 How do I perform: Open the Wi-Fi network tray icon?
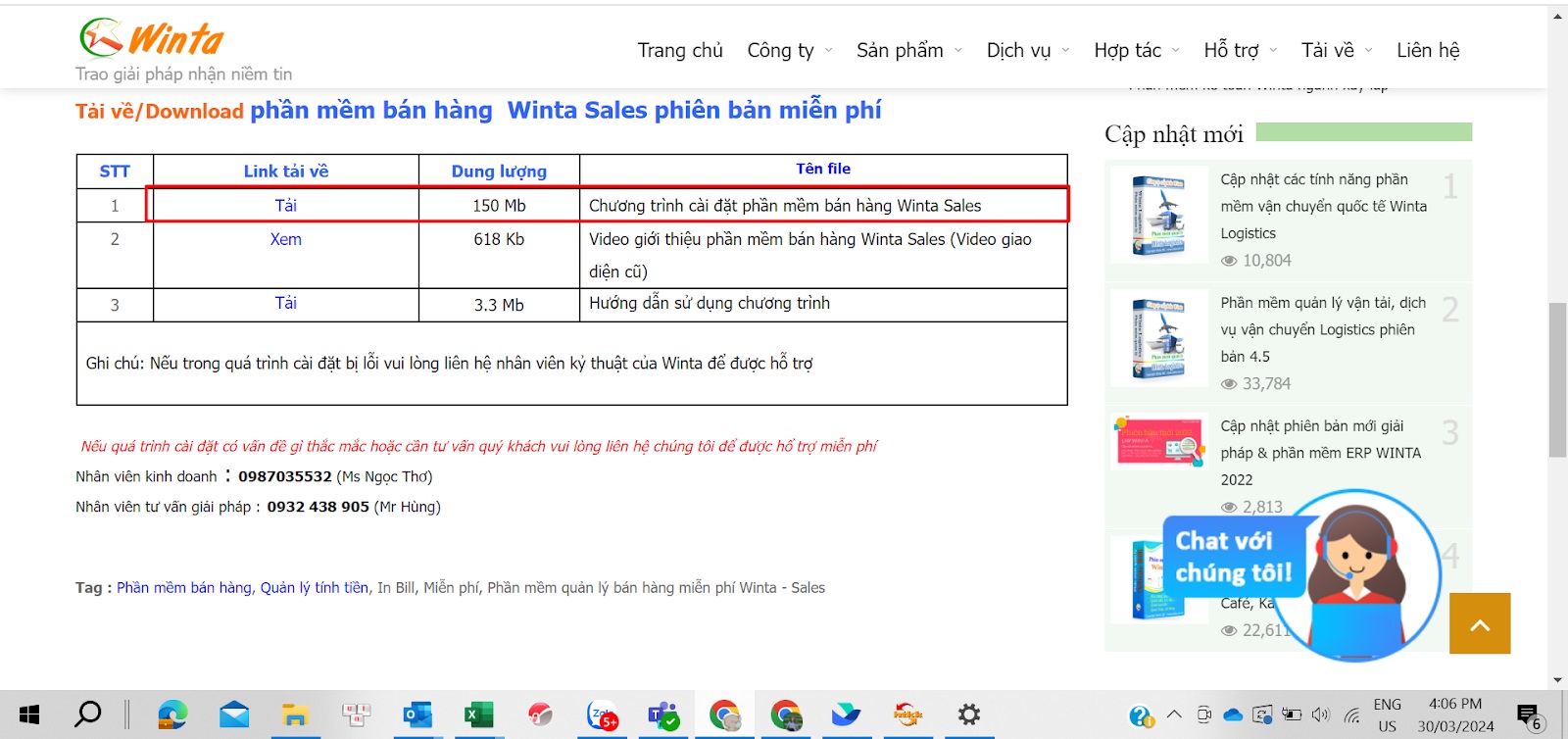coord(1352,714)
